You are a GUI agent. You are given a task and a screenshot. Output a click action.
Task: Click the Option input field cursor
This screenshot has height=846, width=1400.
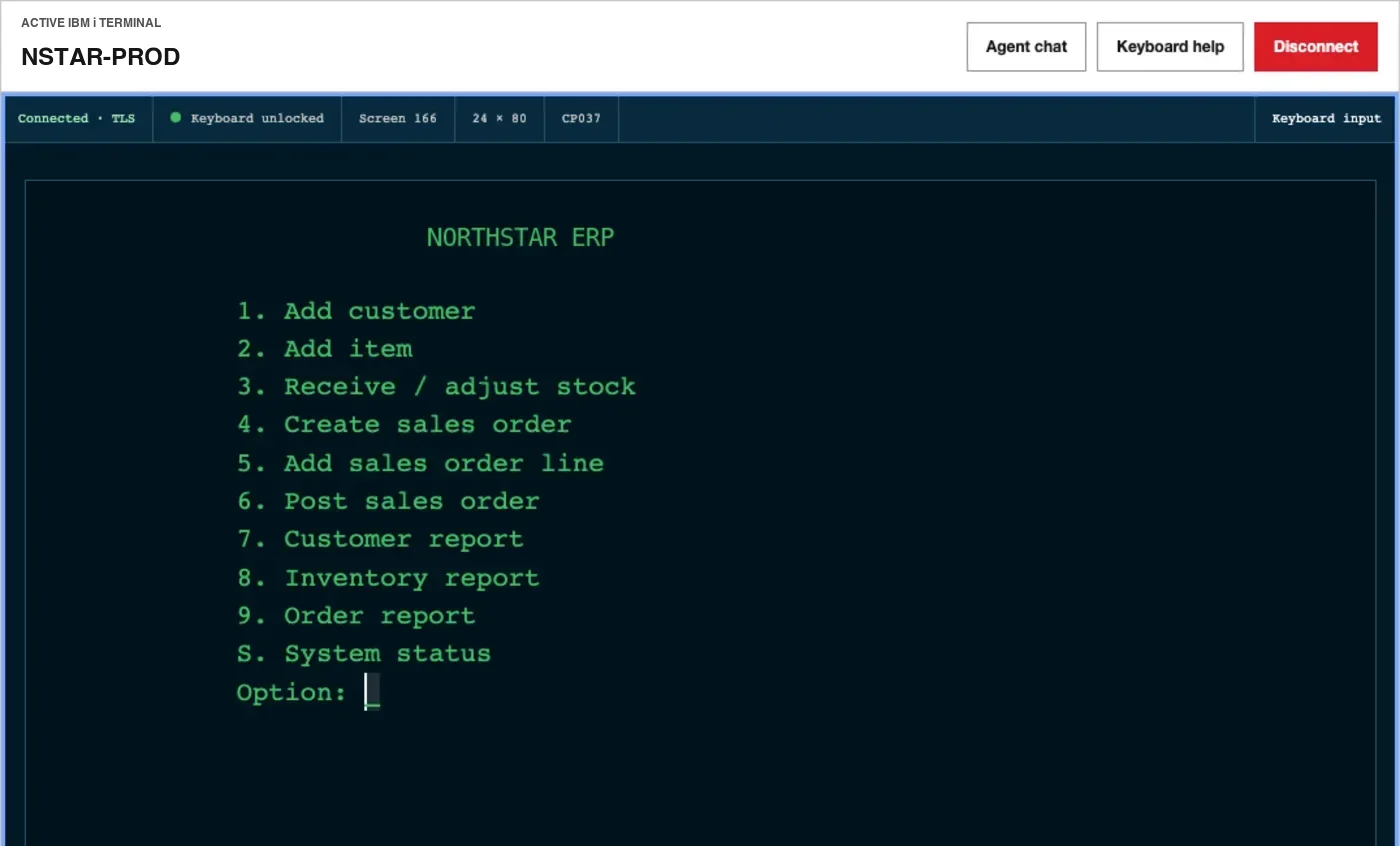pos(372,692)
